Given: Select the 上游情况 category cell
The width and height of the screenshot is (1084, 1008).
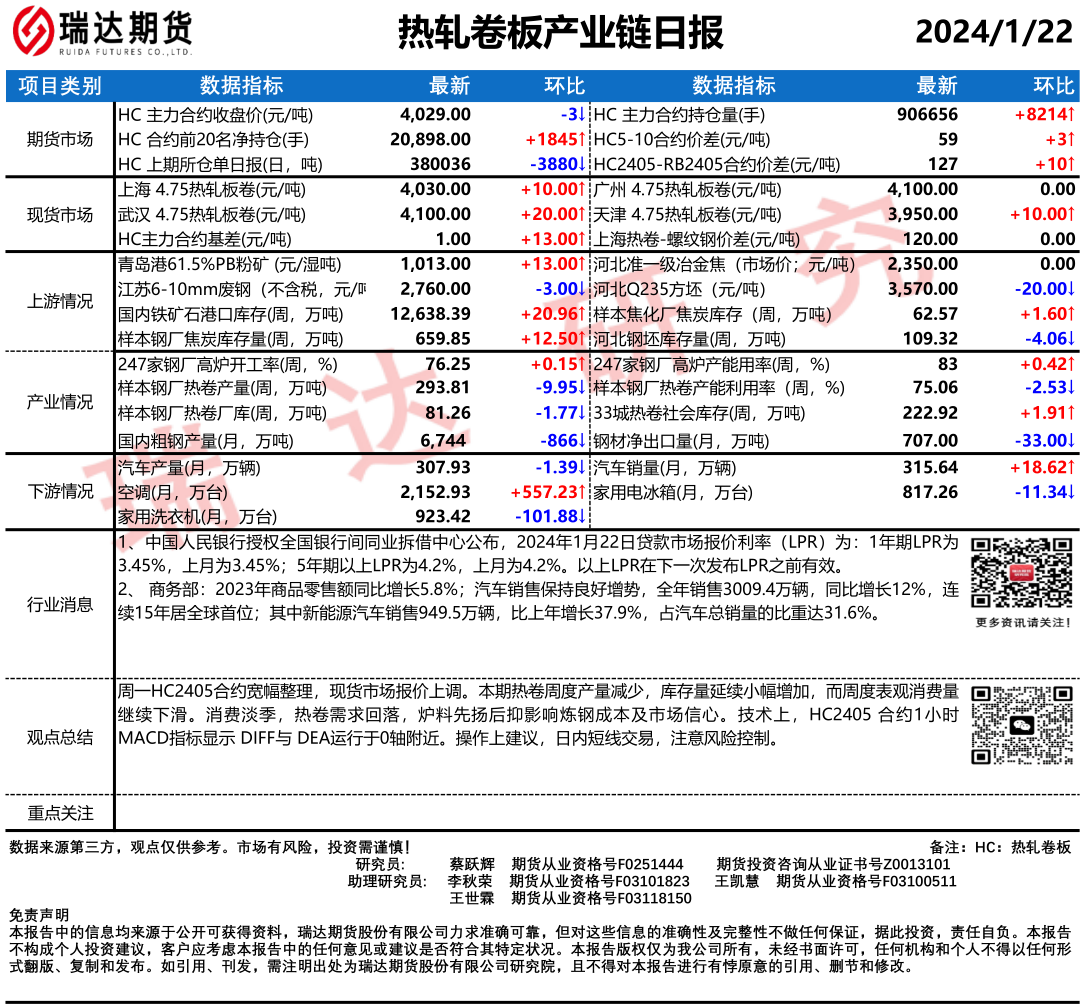Looking at the screenshot, I should [60, 301].
